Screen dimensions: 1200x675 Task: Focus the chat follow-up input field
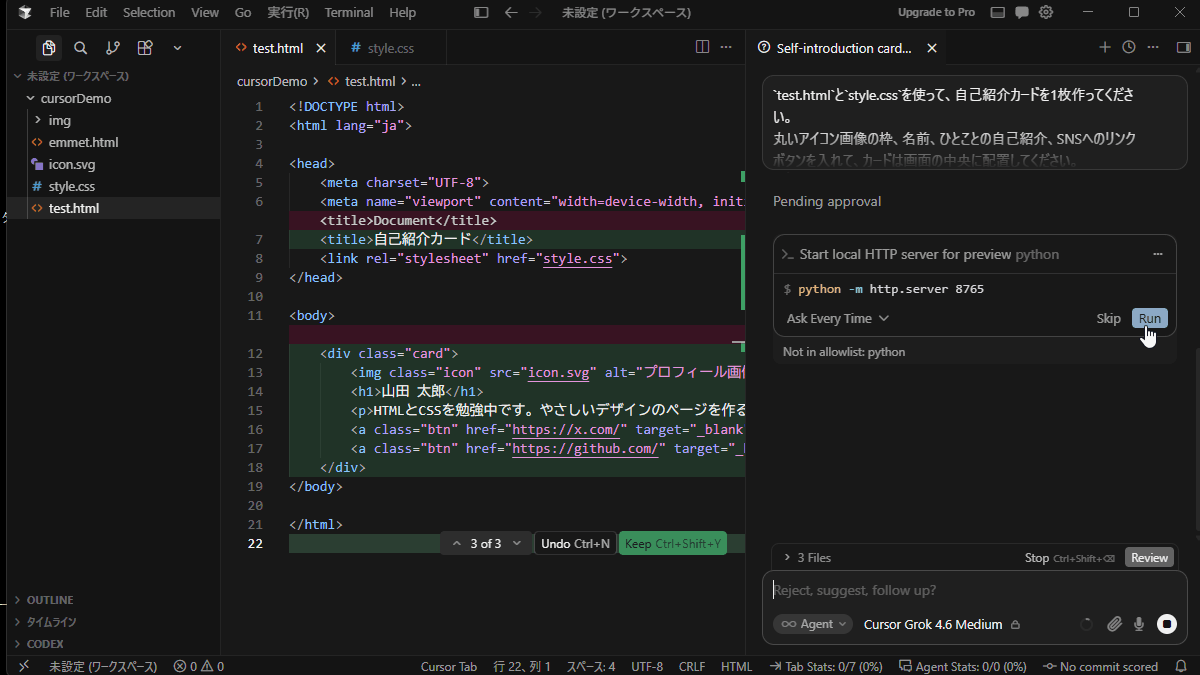point(975,590)
